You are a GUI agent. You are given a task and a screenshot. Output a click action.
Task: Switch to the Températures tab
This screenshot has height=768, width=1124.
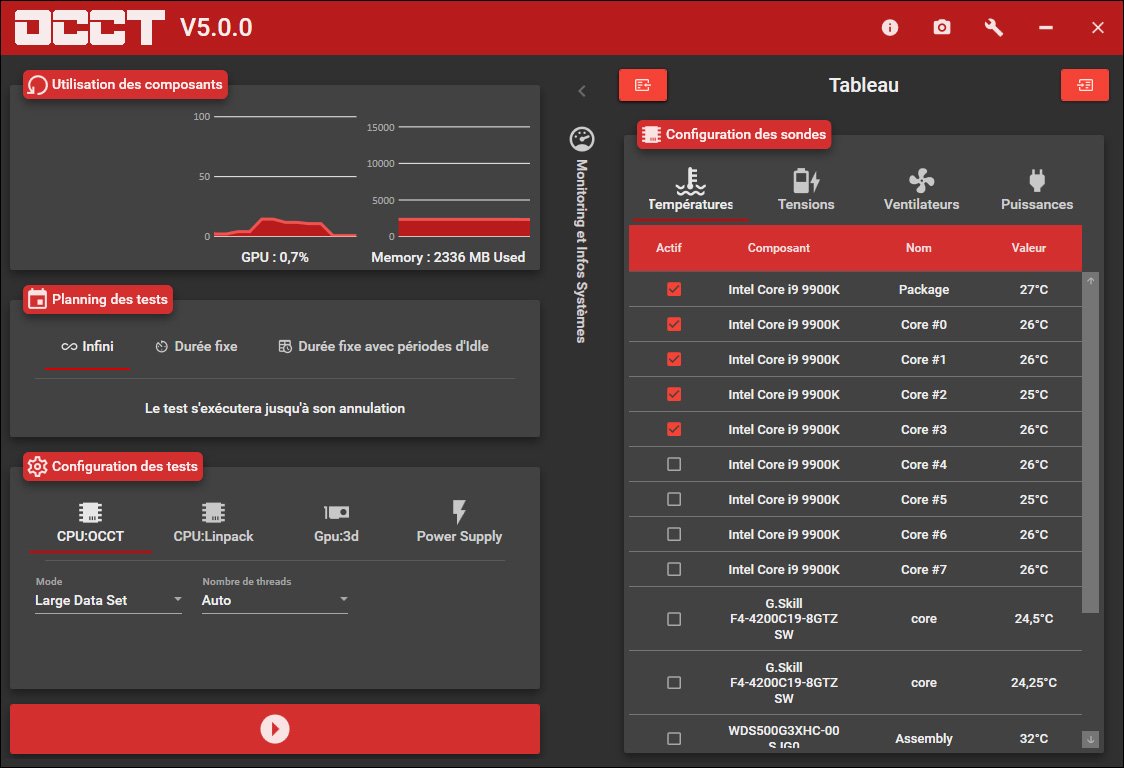[x=690, y=191]
